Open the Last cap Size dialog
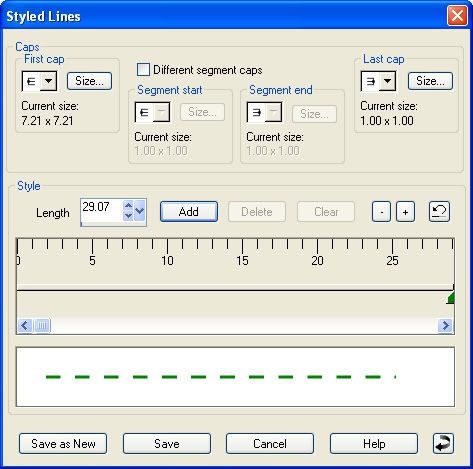Screen dimensions: 473x469 [430, 81]
